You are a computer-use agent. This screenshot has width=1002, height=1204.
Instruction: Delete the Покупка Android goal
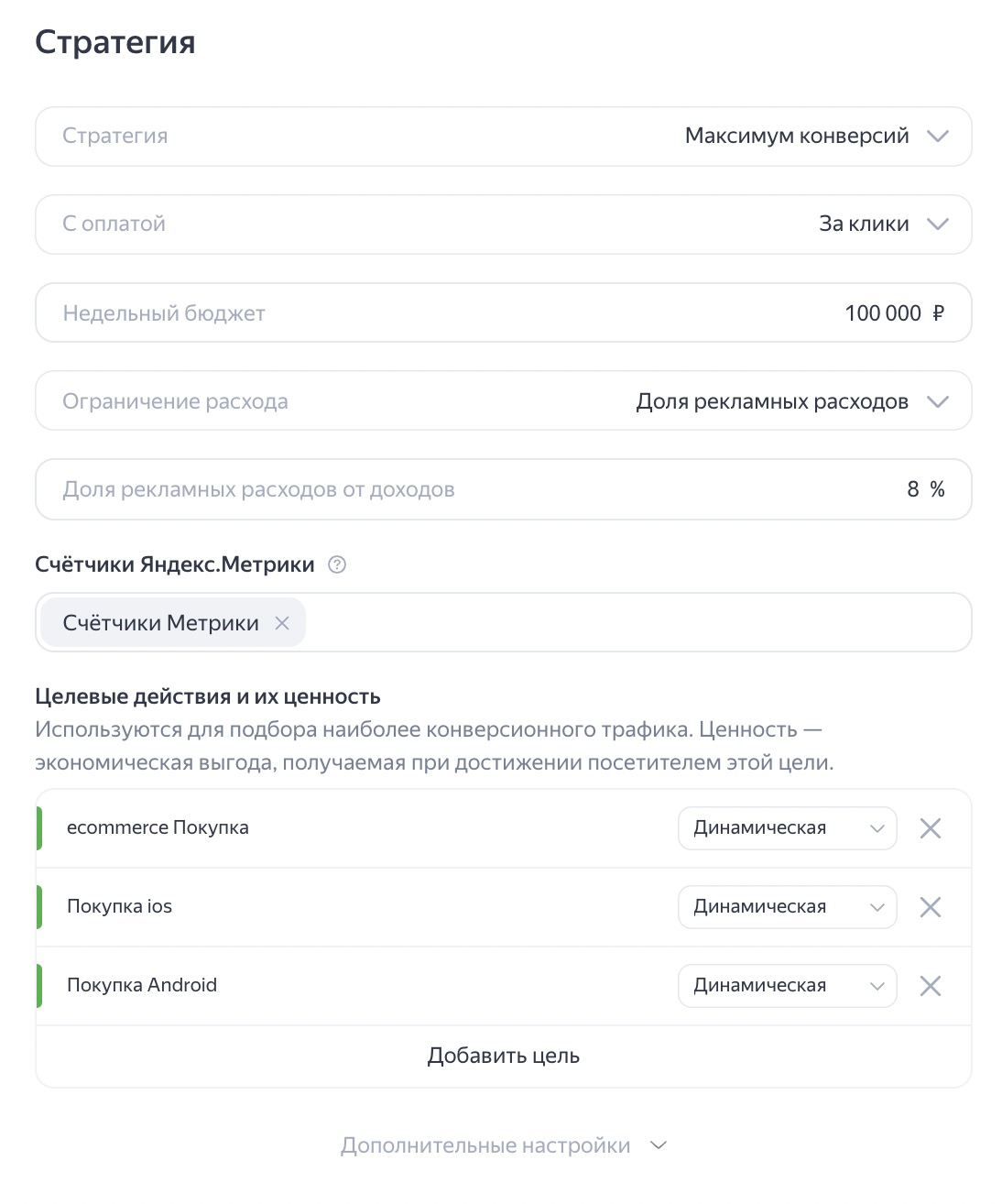click(930, 986)
